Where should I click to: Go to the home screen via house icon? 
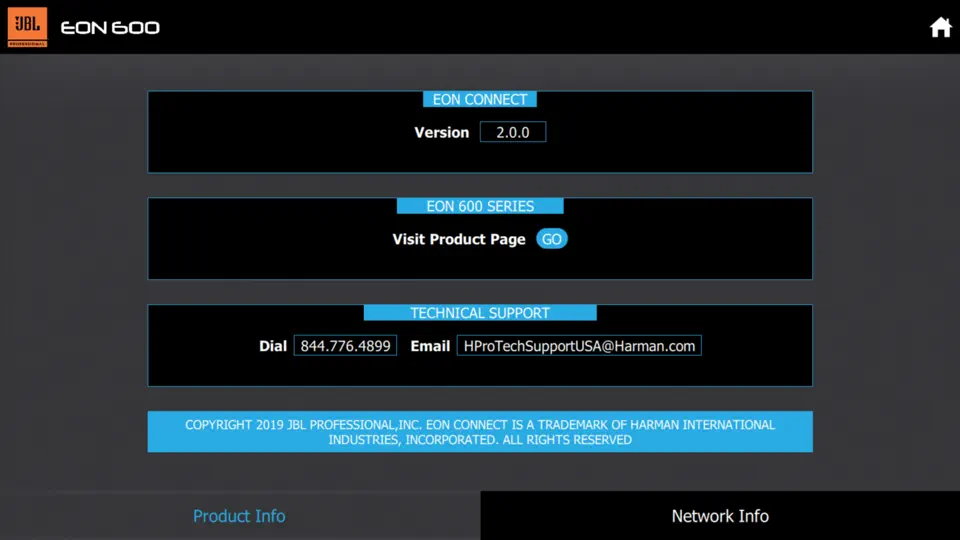[940, 27]
